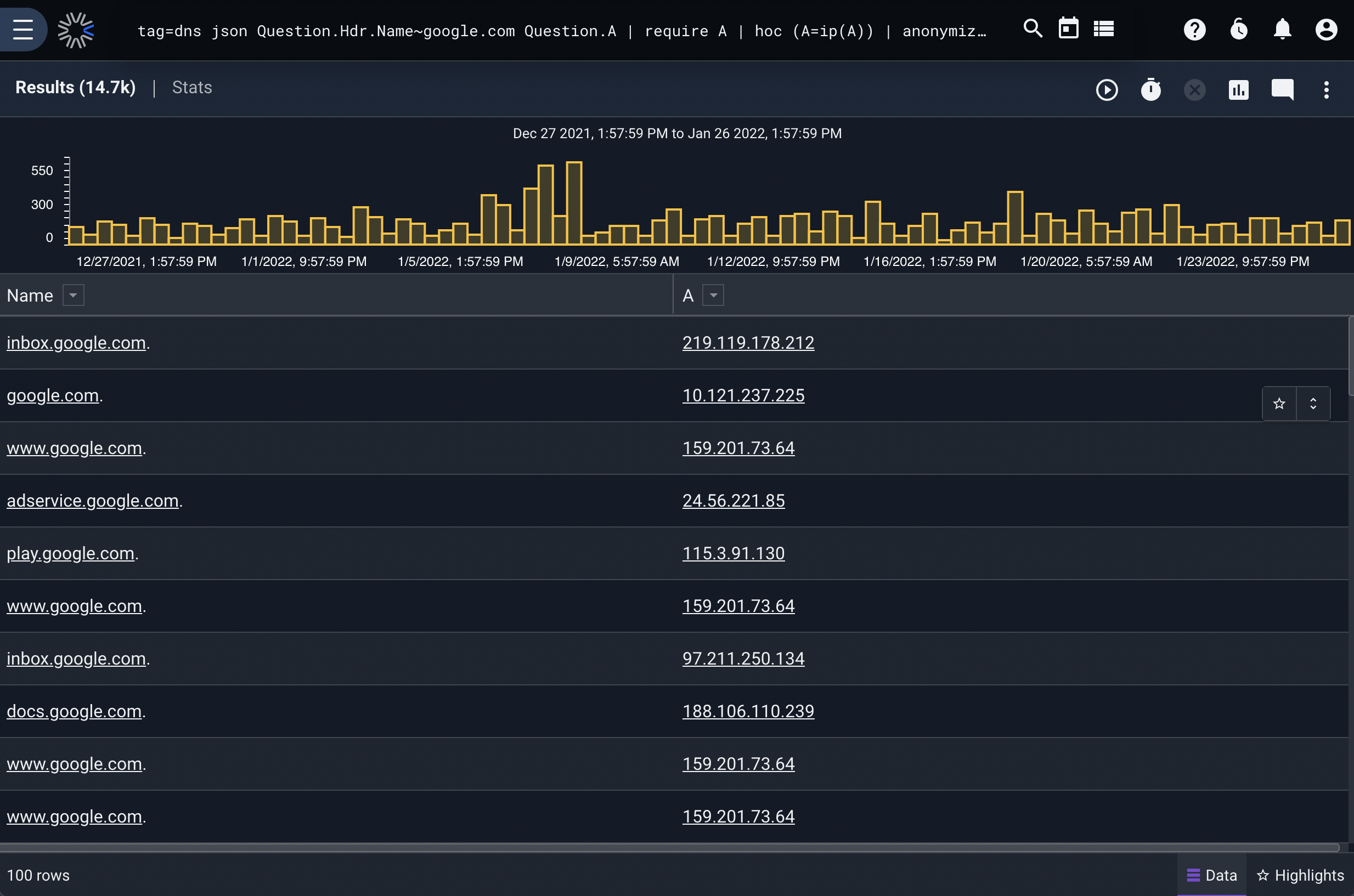Open the adservice.google.com. link
This screenshot has height=896, width=1354.
click(93, 501)
